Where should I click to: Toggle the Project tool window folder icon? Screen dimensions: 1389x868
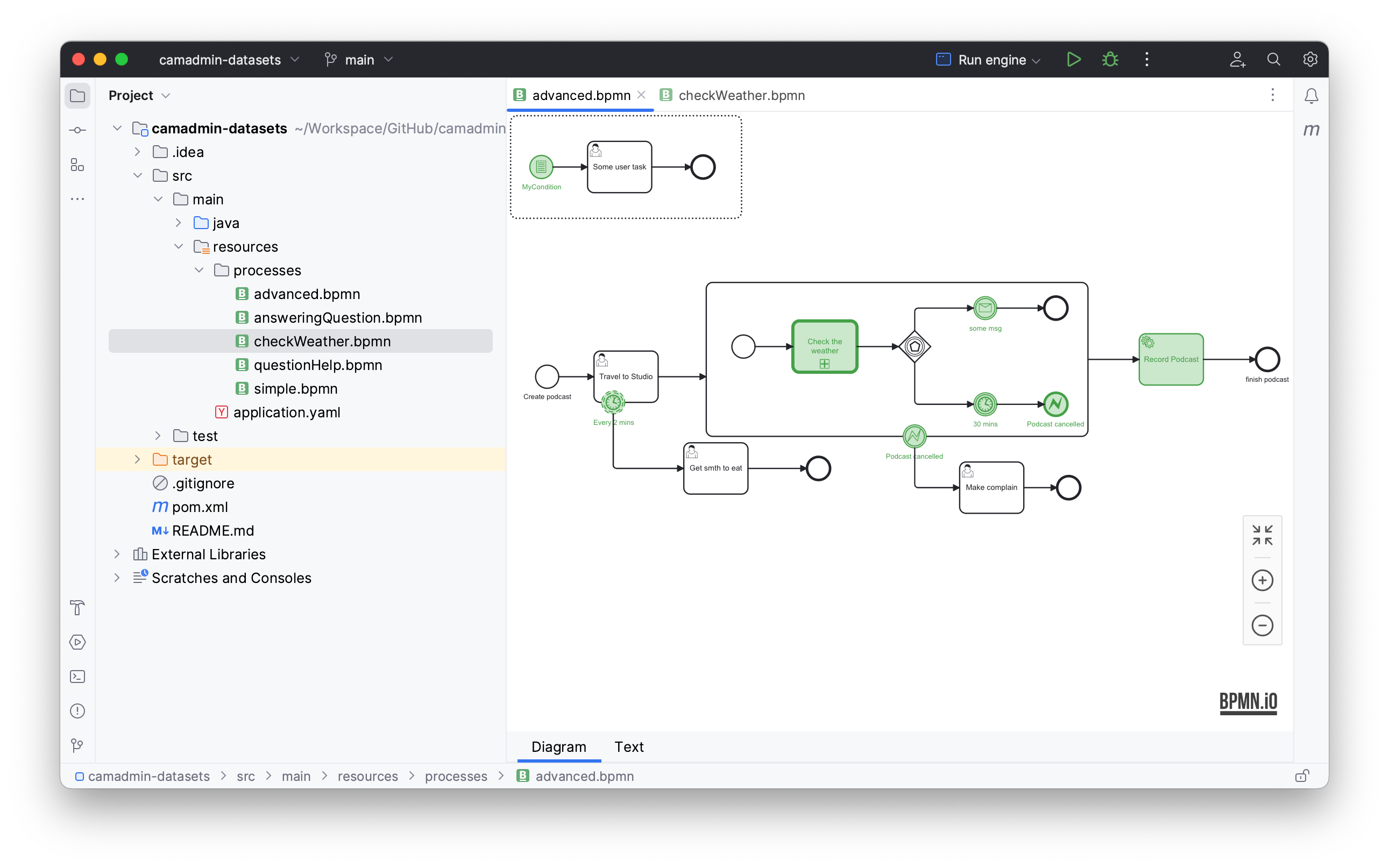(77, 96)
